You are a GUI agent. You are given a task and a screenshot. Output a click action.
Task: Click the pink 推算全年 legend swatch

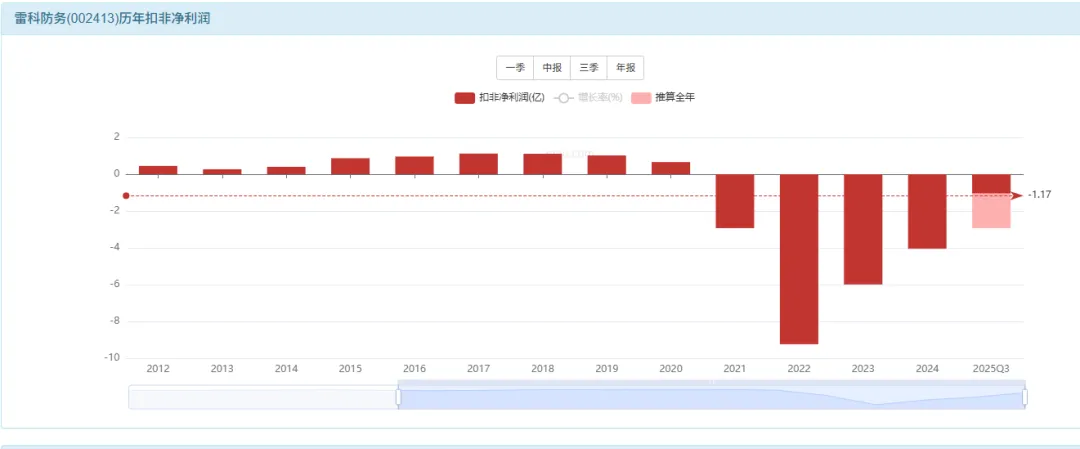tap(641, 98)
